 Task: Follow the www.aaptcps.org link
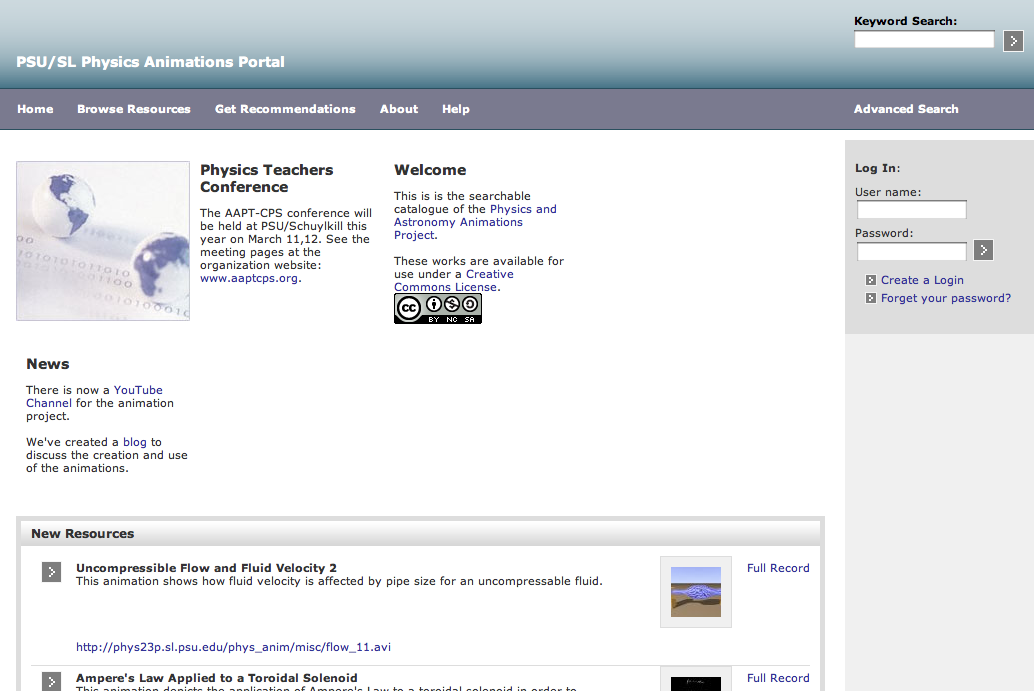coord(249,279)
